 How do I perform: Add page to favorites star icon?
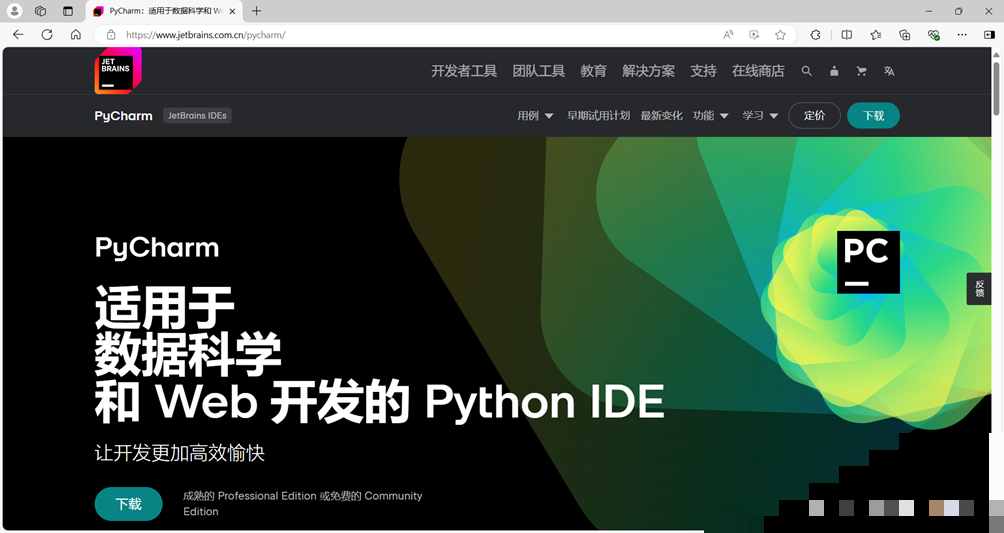pyautogui.click(x=780, y=35)
